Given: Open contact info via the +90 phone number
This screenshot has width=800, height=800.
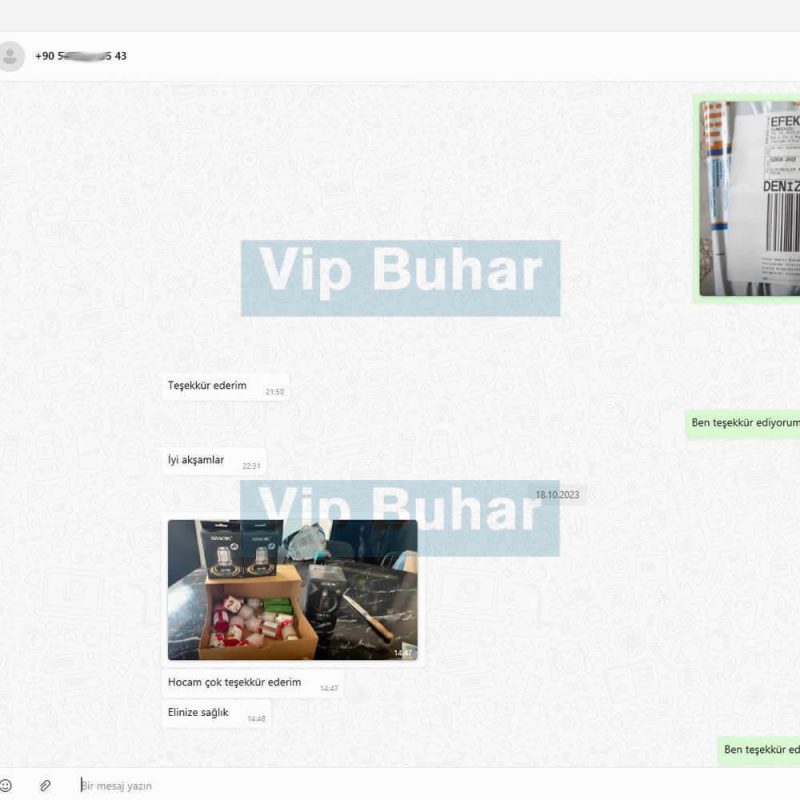Looking at the screenshot, I should 81,56.
